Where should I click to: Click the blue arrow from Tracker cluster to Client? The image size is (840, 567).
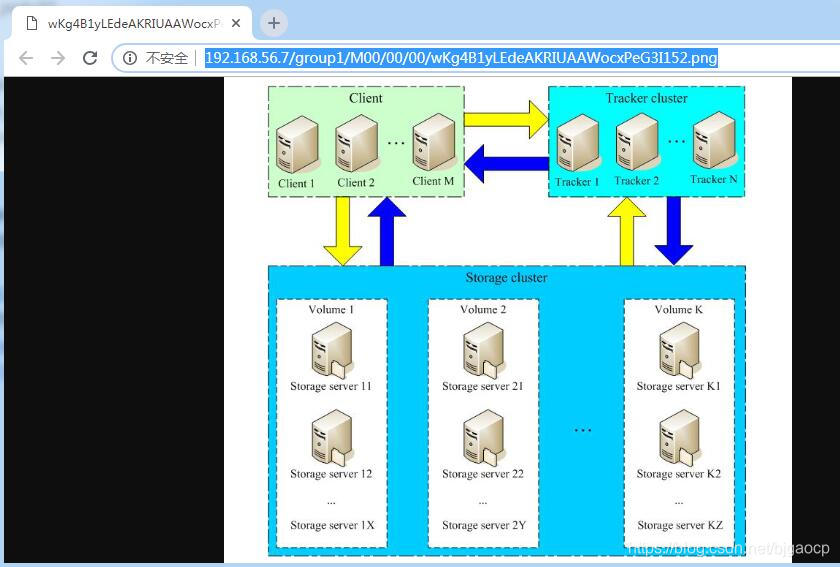click(506, 164)
